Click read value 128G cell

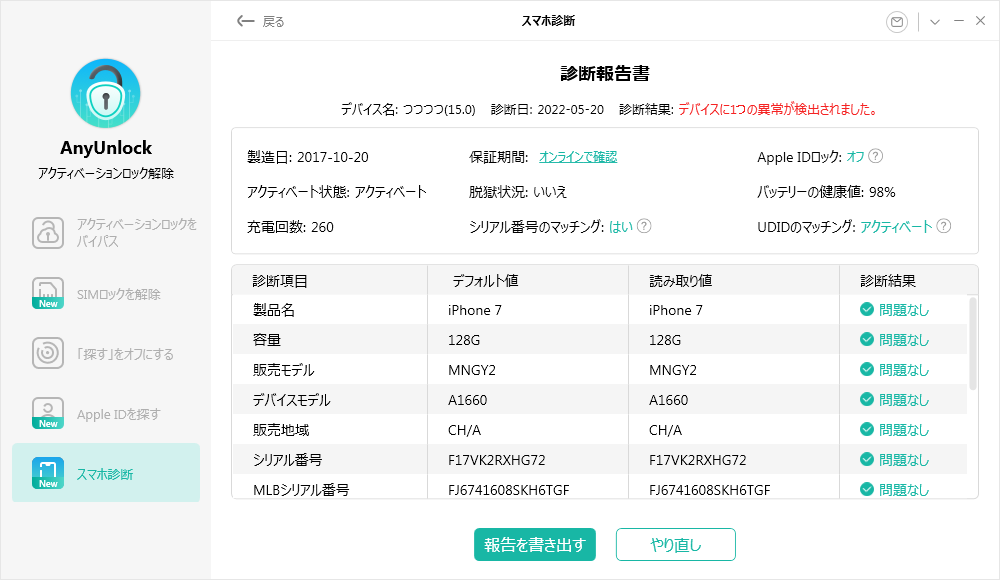[x=665, y=340]
